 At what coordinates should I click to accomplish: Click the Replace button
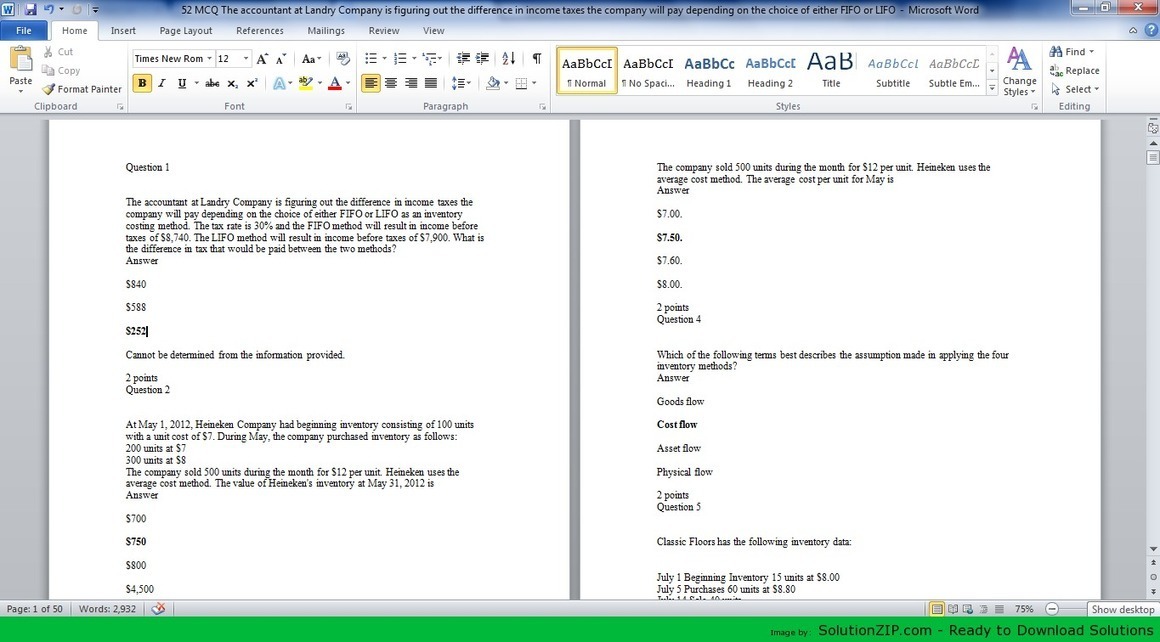pyautogui.click(x=1074, y=71)
